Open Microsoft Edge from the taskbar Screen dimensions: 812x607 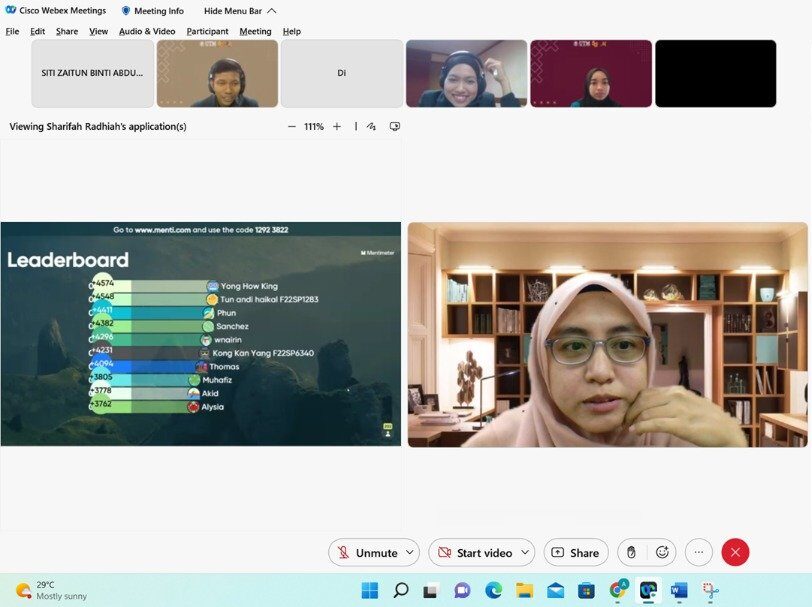[493, 590]
